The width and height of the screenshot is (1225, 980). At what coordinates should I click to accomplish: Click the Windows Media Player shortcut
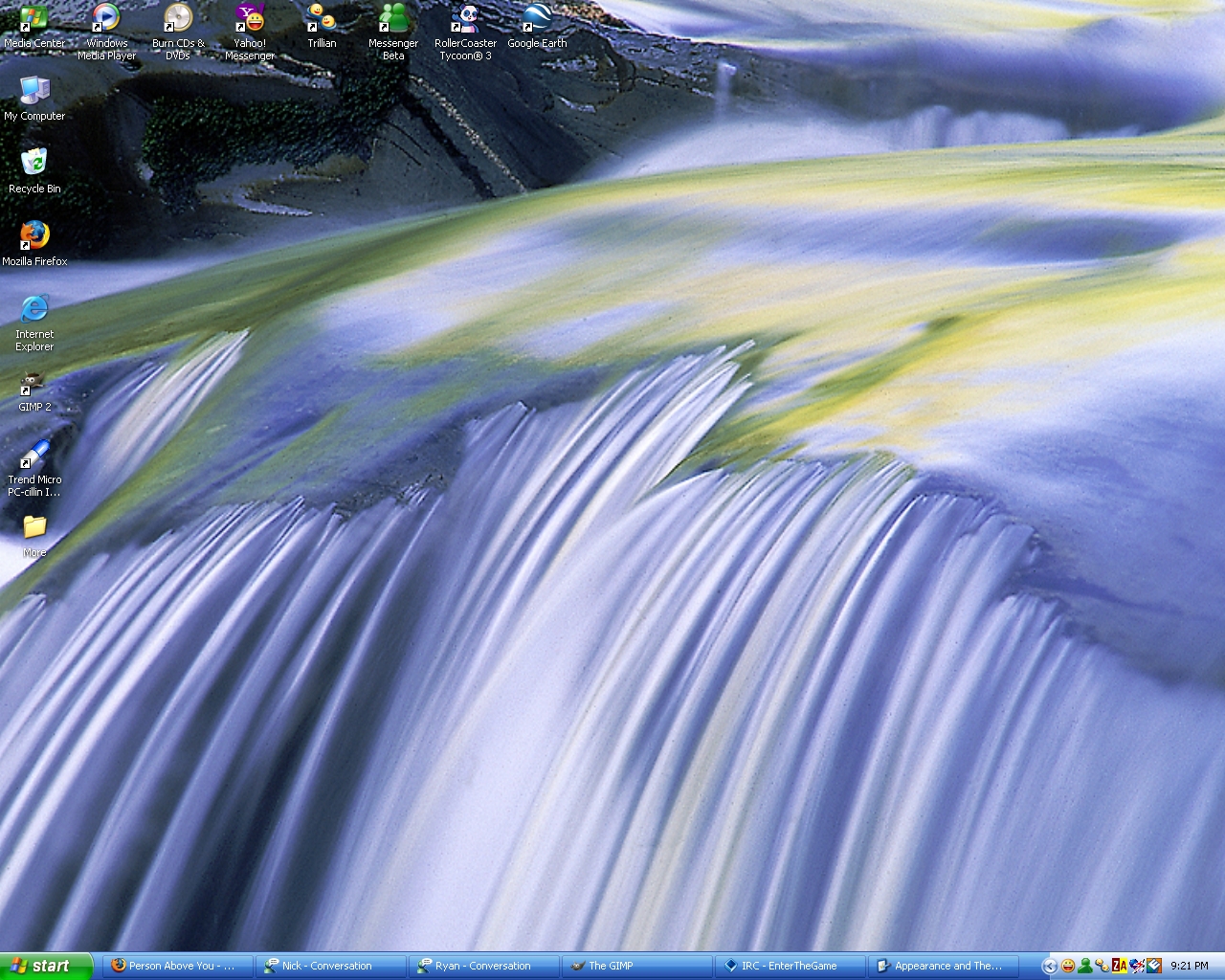pos(106,19)
